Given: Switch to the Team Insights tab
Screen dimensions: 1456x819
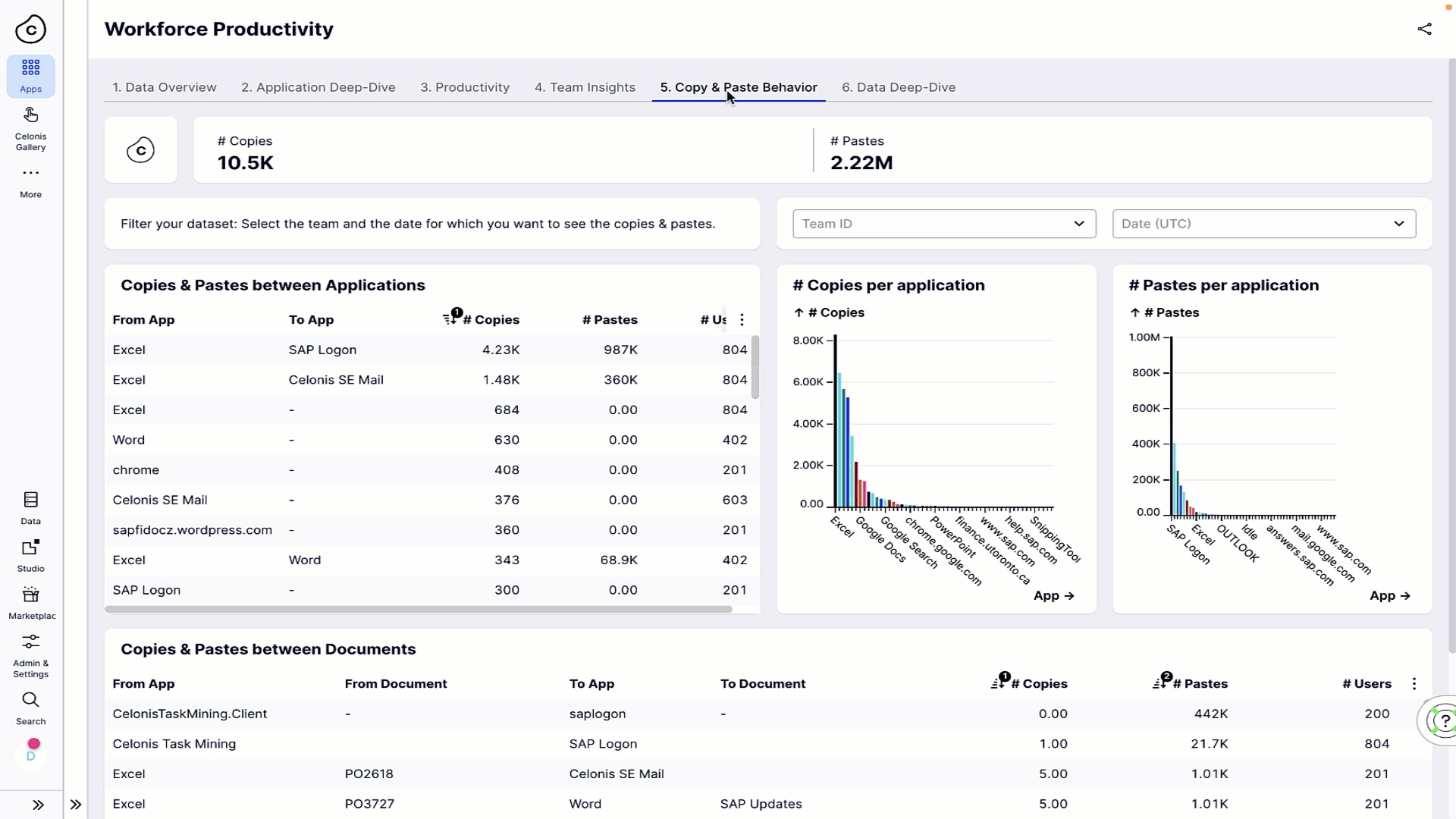Looking at the screenshot, I should coord(585,86).
